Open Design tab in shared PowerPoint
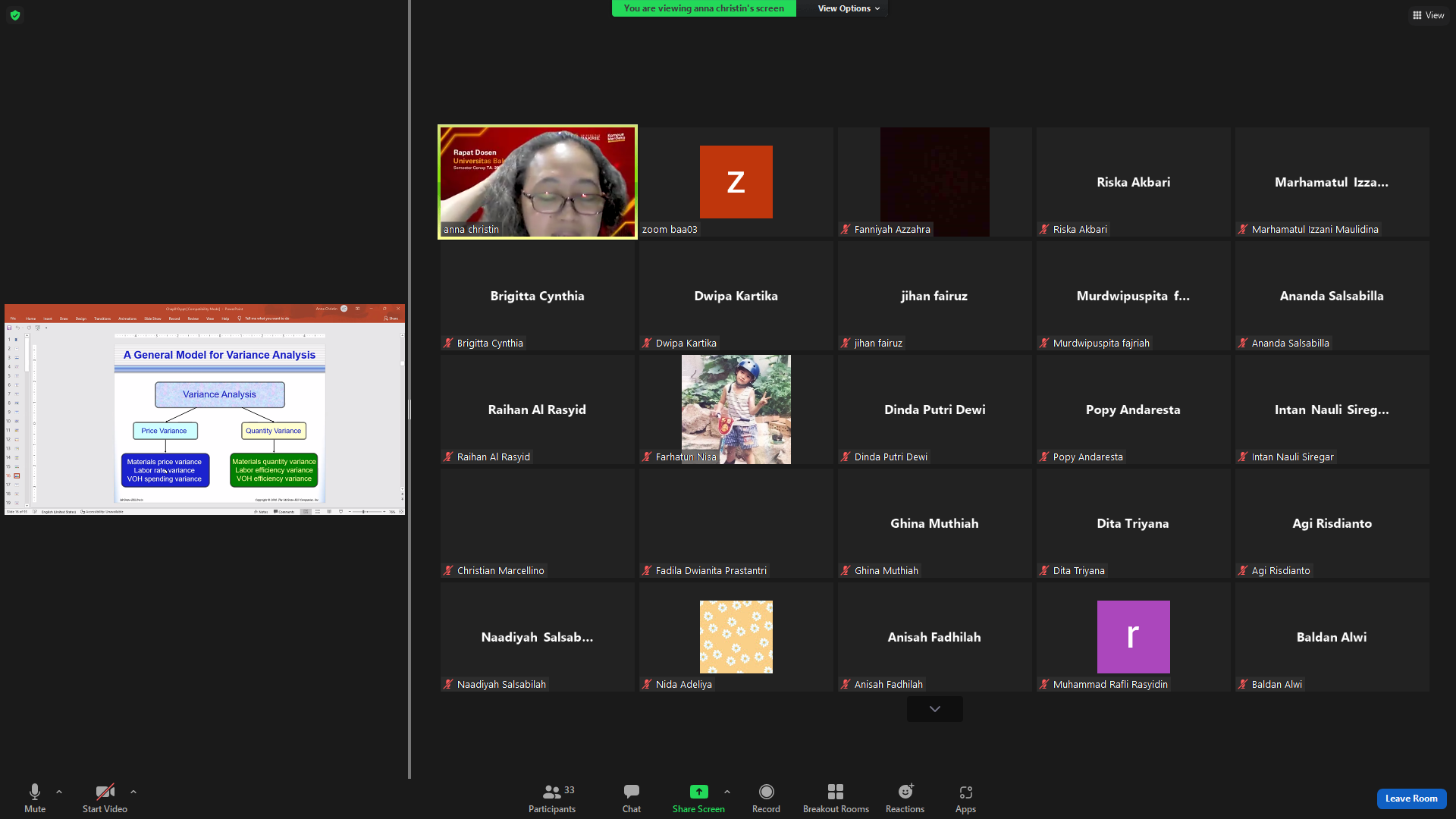Image resolution: width=1456 pixels, height=819 pixels. point(81,318)
